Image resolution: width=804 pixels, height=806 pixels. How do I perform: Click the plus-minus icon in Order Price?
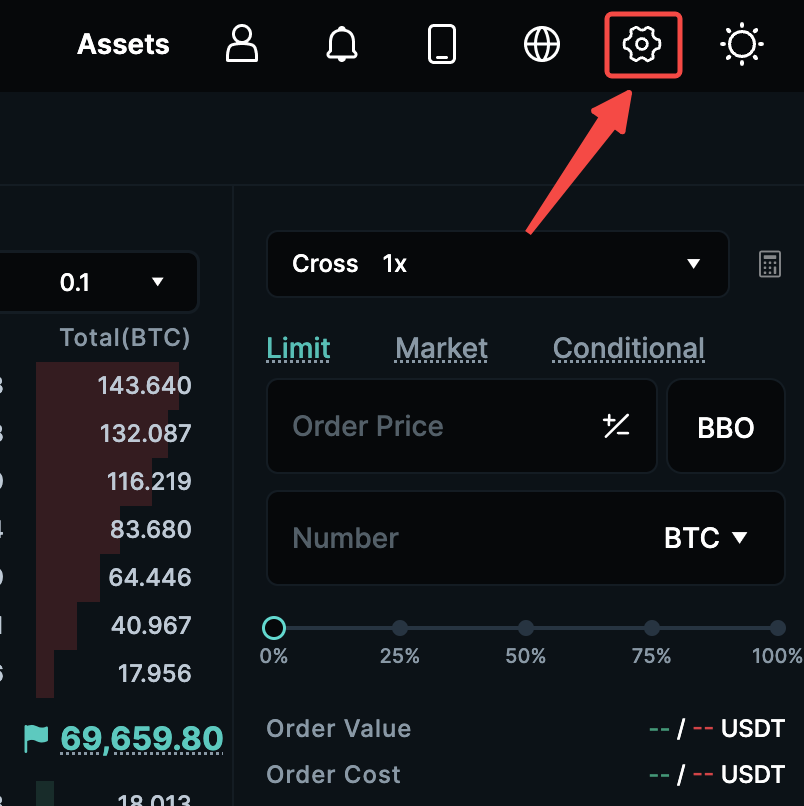617,426
